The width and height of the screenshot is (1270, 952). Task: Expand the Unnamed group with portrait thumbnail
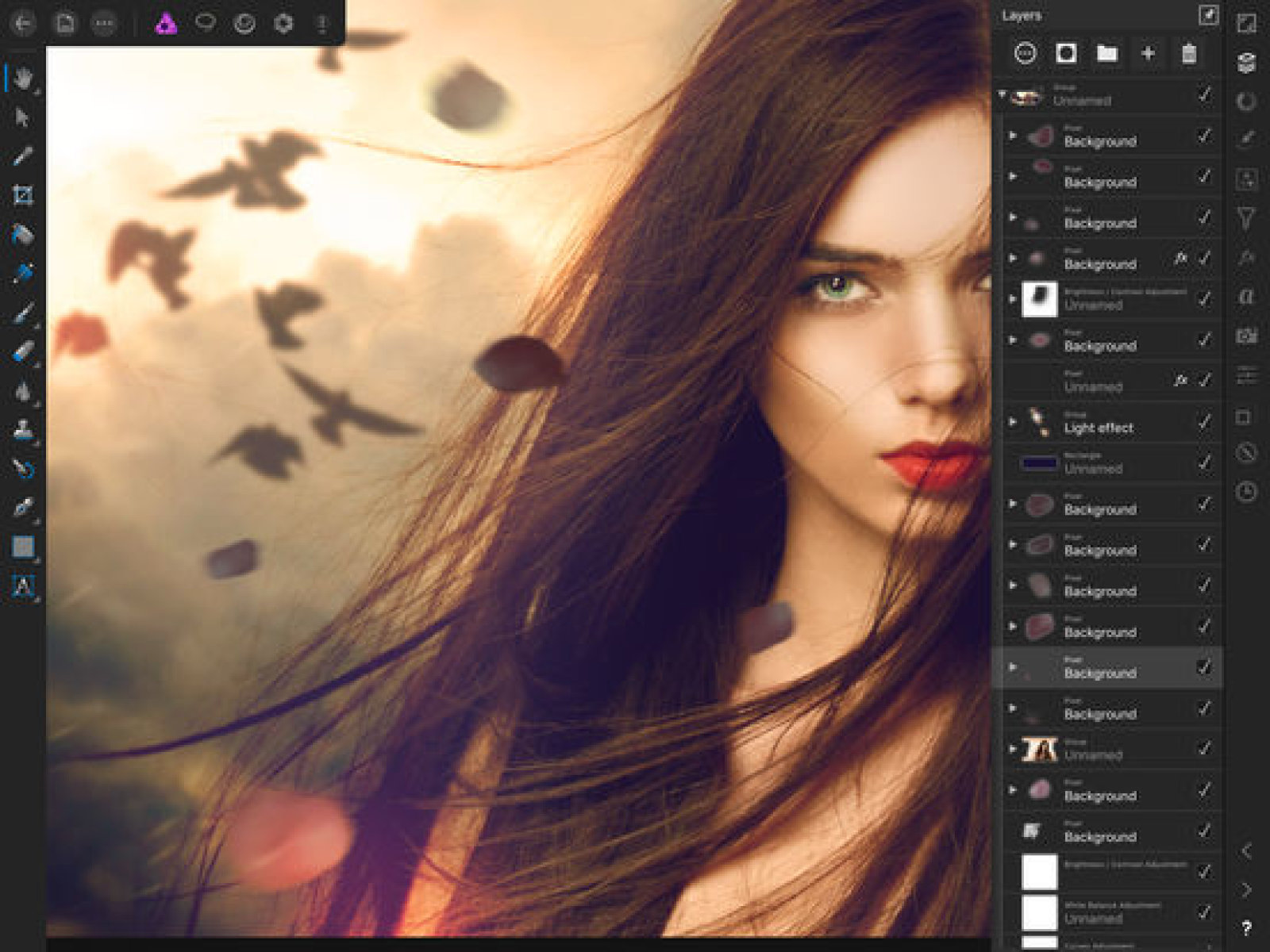coord(1013,748)
